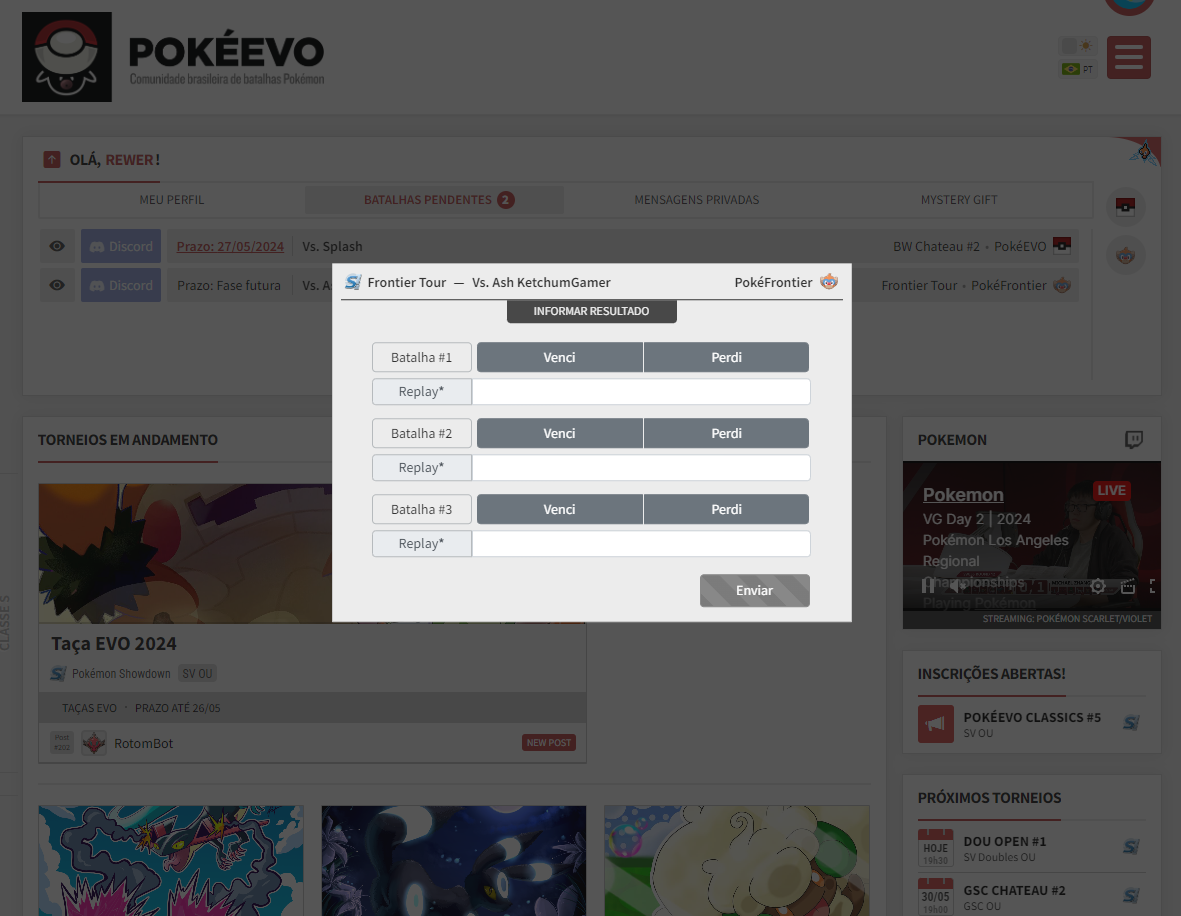Filter by PokéEVO Poké Ball round icon
The width and height of the screenshot is (1181, 916).
(1125, 206)
